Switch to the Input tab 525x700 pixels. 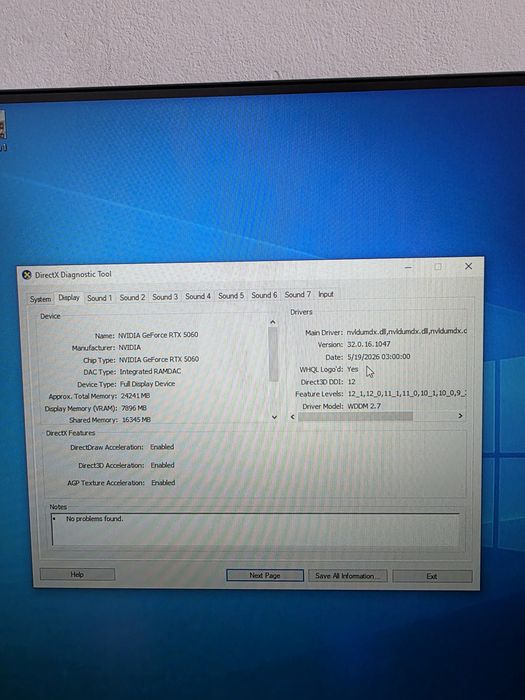coord(326,294)
